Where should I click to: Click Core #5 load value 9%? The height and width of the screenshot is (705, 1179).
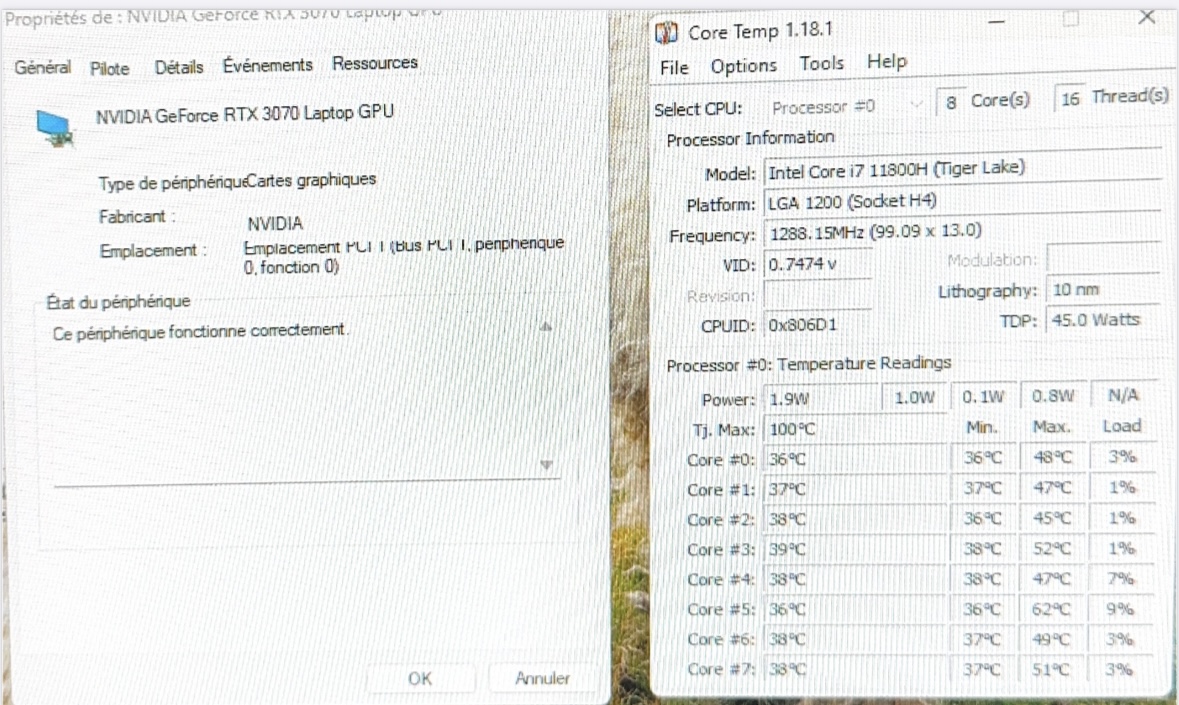click(1120, 608)
